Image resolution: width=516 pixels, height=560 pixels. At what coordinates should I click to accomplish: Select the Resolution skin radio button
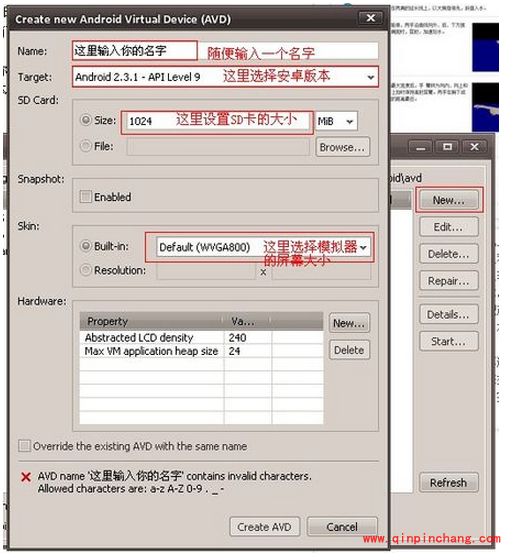pos(86,270)
